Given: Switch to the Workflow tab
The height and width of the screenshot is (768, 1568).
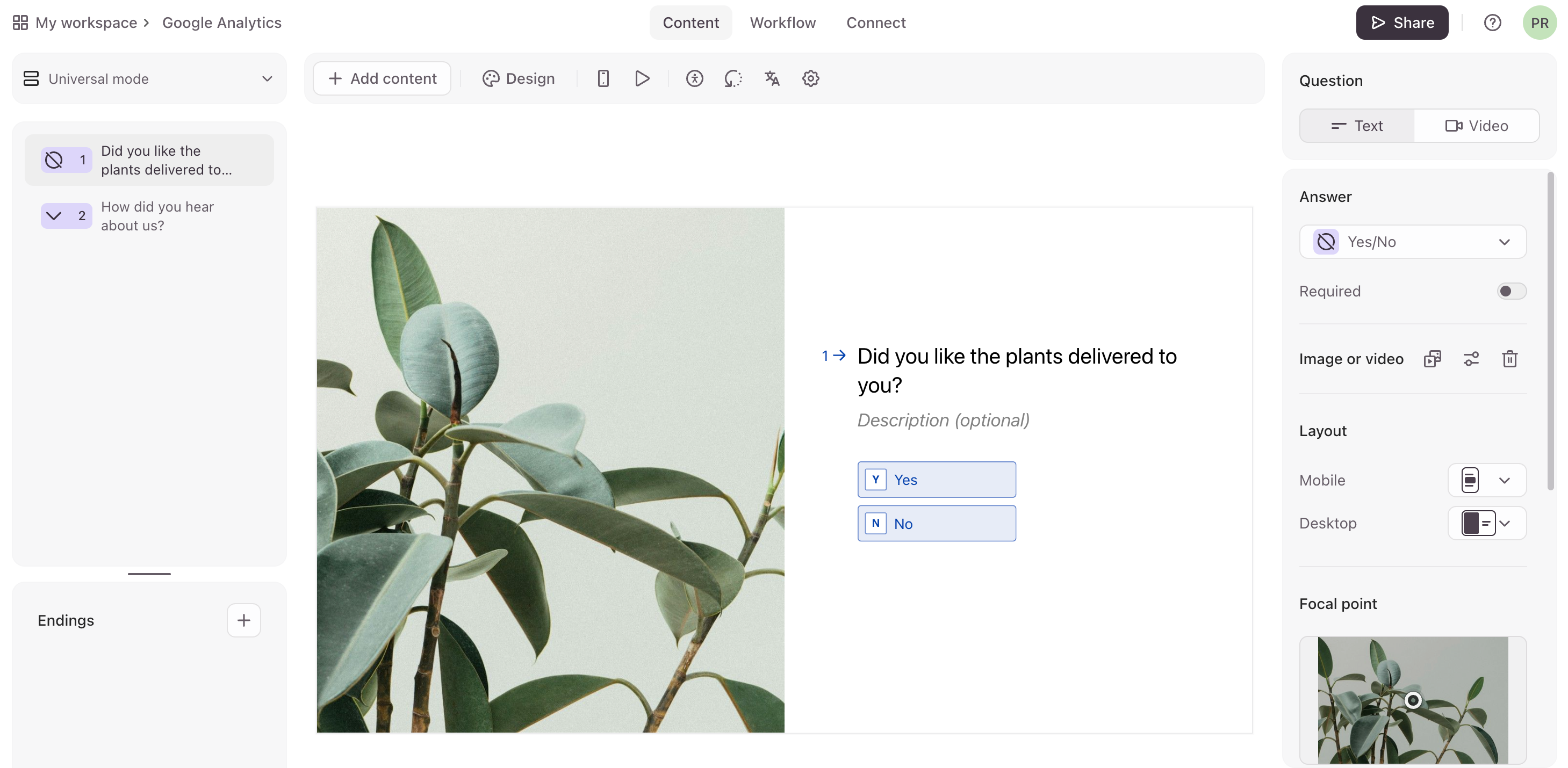Looking at the screenshot, I should pyautogui.click(x=782, y=23).
